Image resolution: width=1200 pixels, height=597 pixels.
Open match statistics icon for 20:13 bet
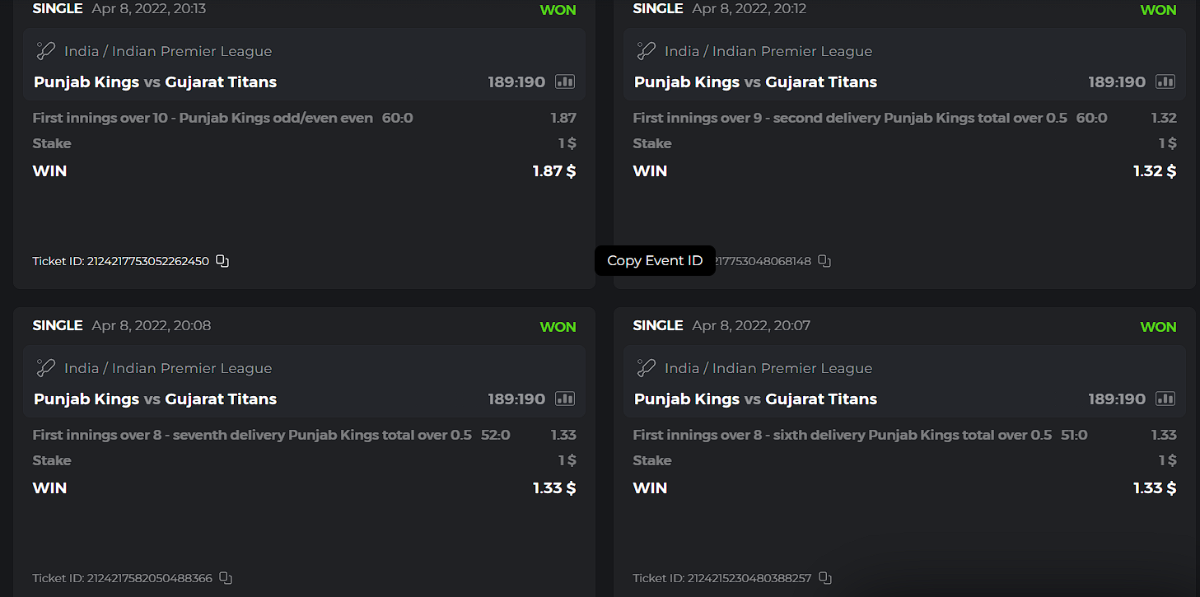tap(565, 82)
